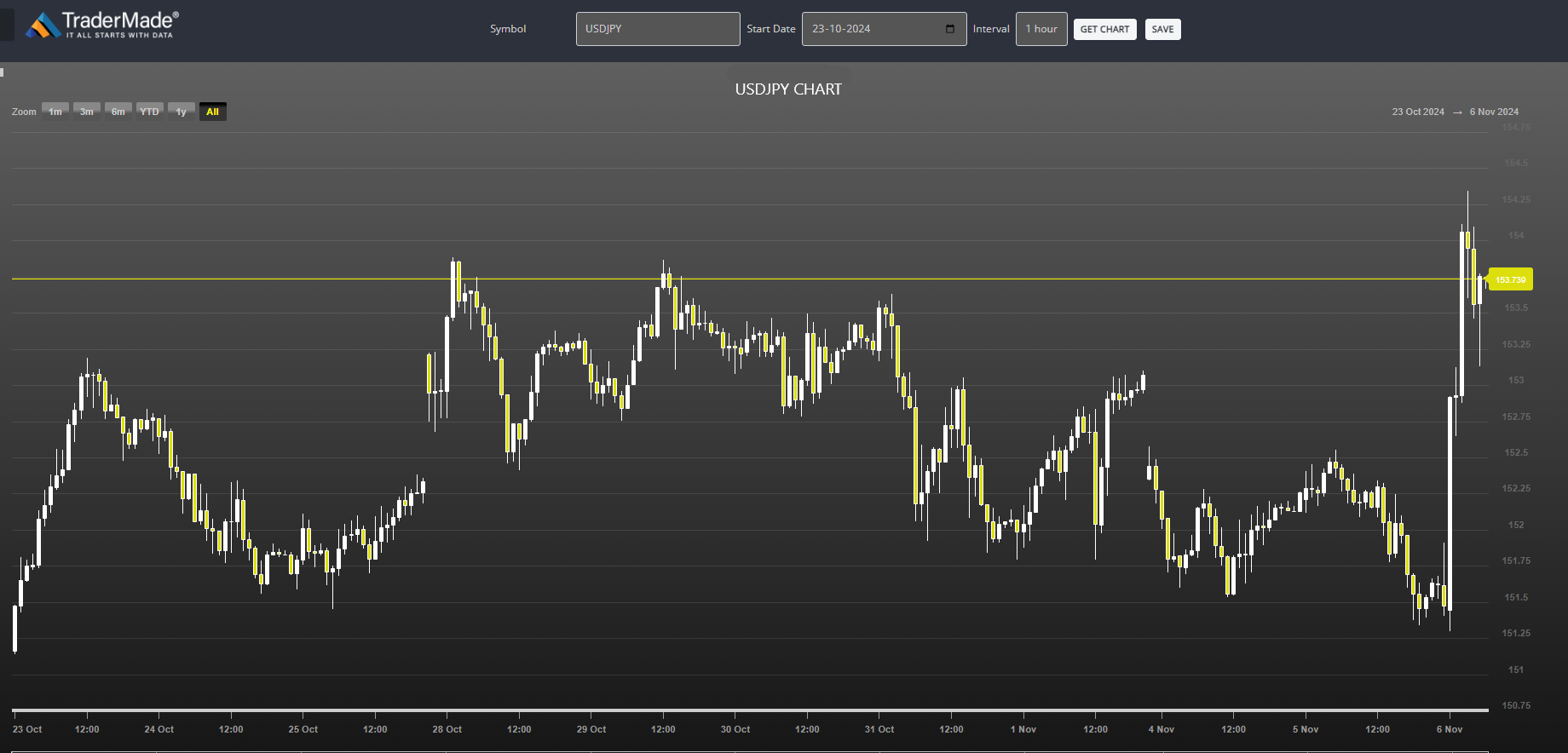
Task: Click the 4 Nov label on time axis
Action: (1161, 729)
